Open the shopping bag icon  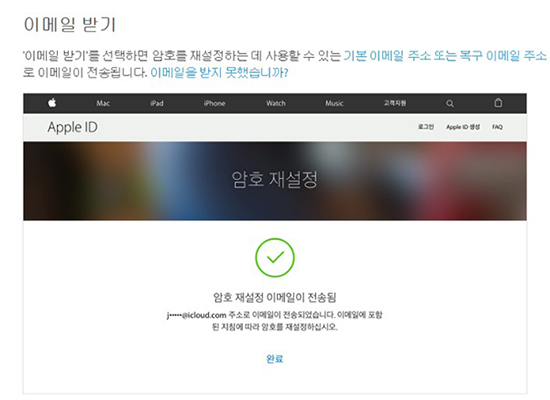(498, 103)
